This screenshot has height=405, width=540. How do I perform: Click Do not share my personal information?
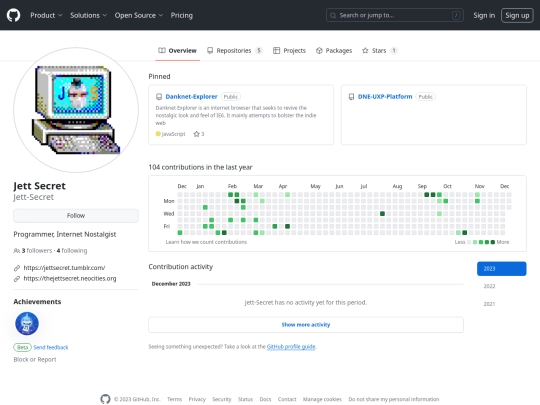click(x=394, y=399)
